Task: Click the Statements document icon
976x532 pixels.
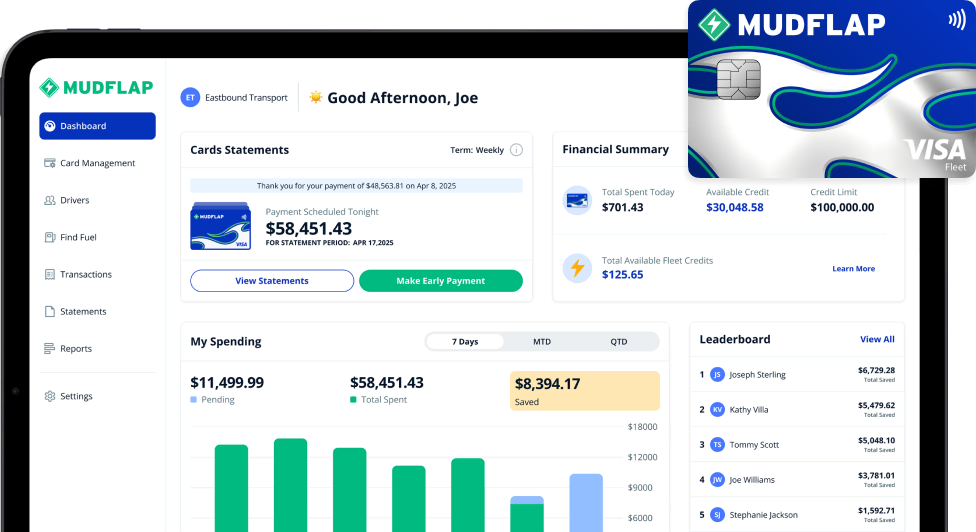Action: tap(50, 312)
